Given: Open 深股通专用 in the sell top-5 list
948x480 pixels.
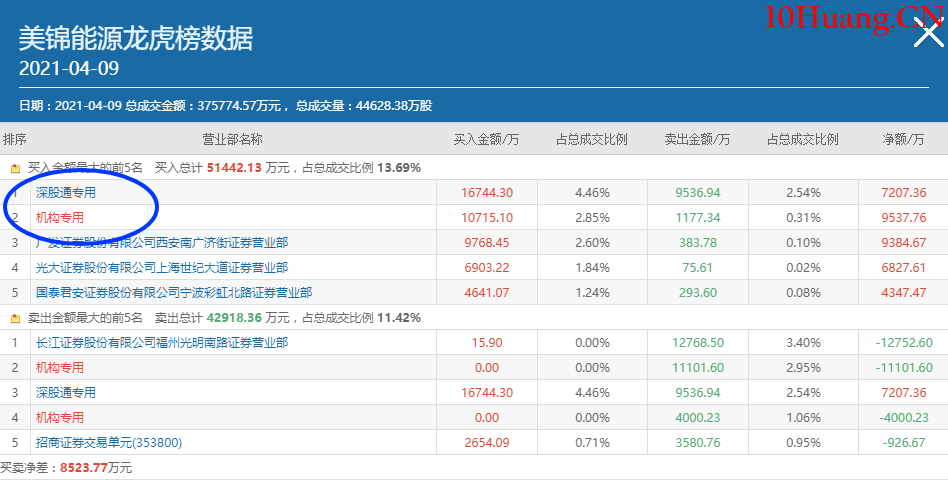Looking at the screenshot, I should [65, 393].
